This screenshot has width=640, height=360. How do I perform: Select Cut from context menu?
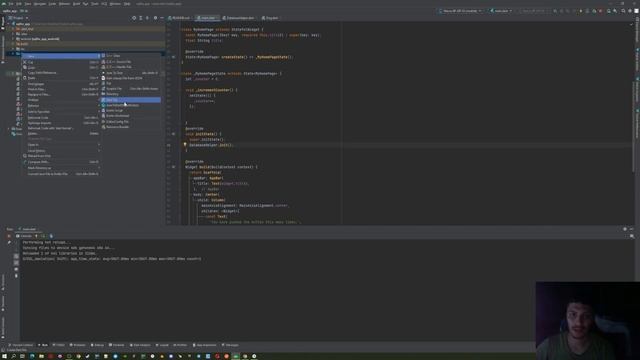coord(61,62)
